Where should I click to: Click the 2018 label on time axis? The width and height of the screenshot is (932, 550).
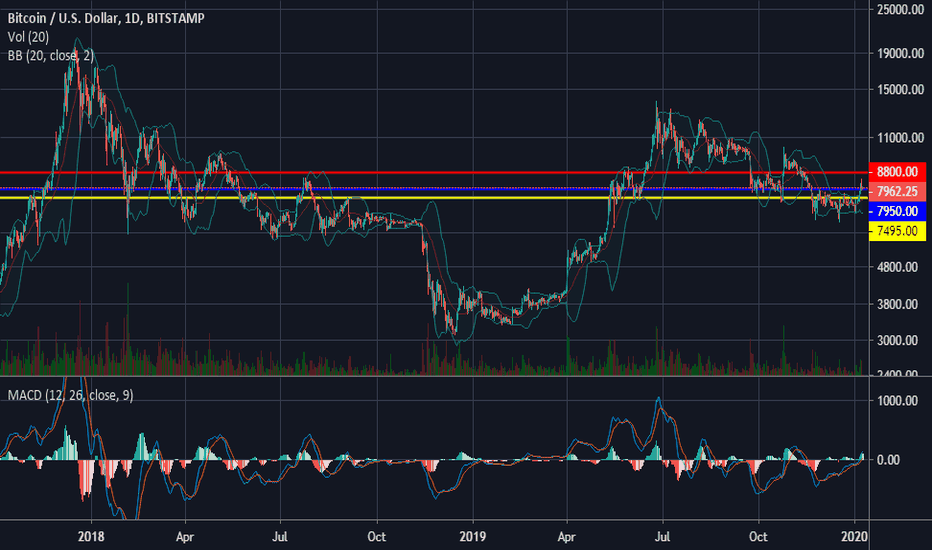91,536
